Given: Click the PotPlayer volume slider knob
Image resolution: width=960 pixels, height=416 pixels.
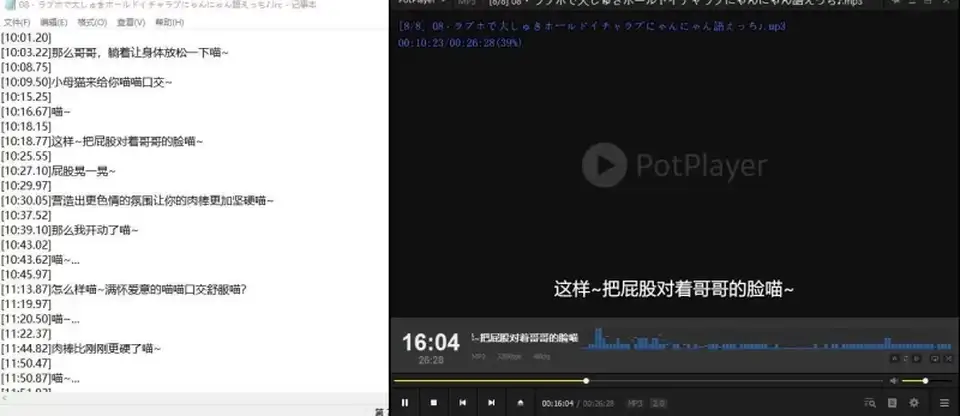Looking at the screenshot, I should (925, 381).
